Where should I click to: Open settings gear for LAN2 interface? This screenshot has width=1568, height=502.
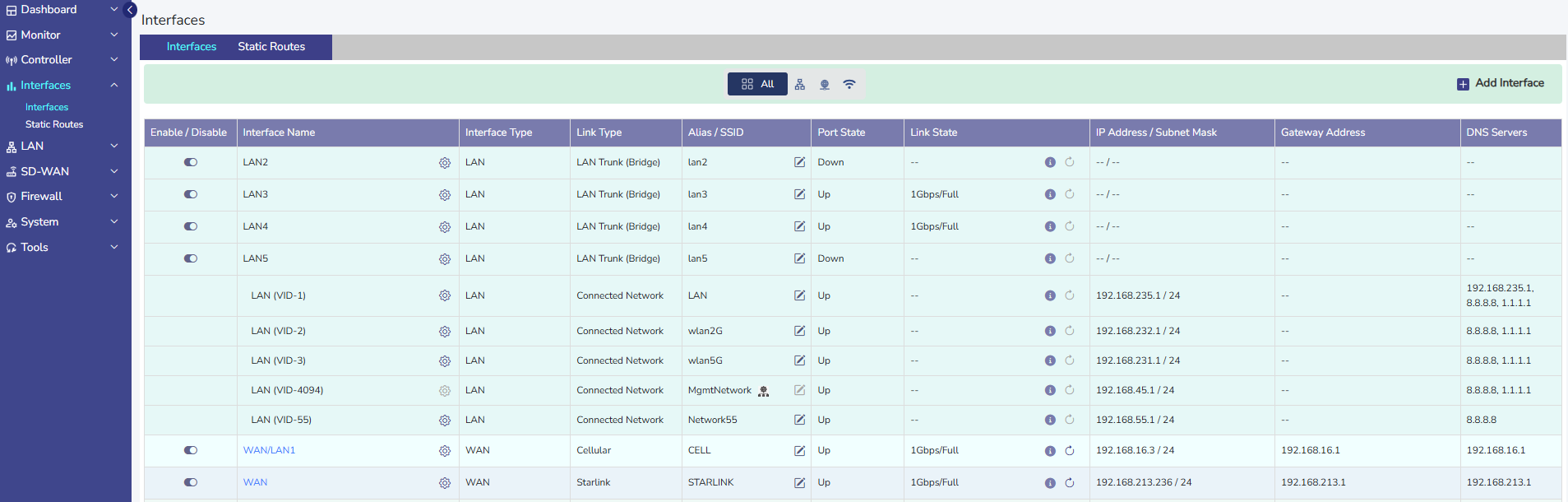coord(445,163)
